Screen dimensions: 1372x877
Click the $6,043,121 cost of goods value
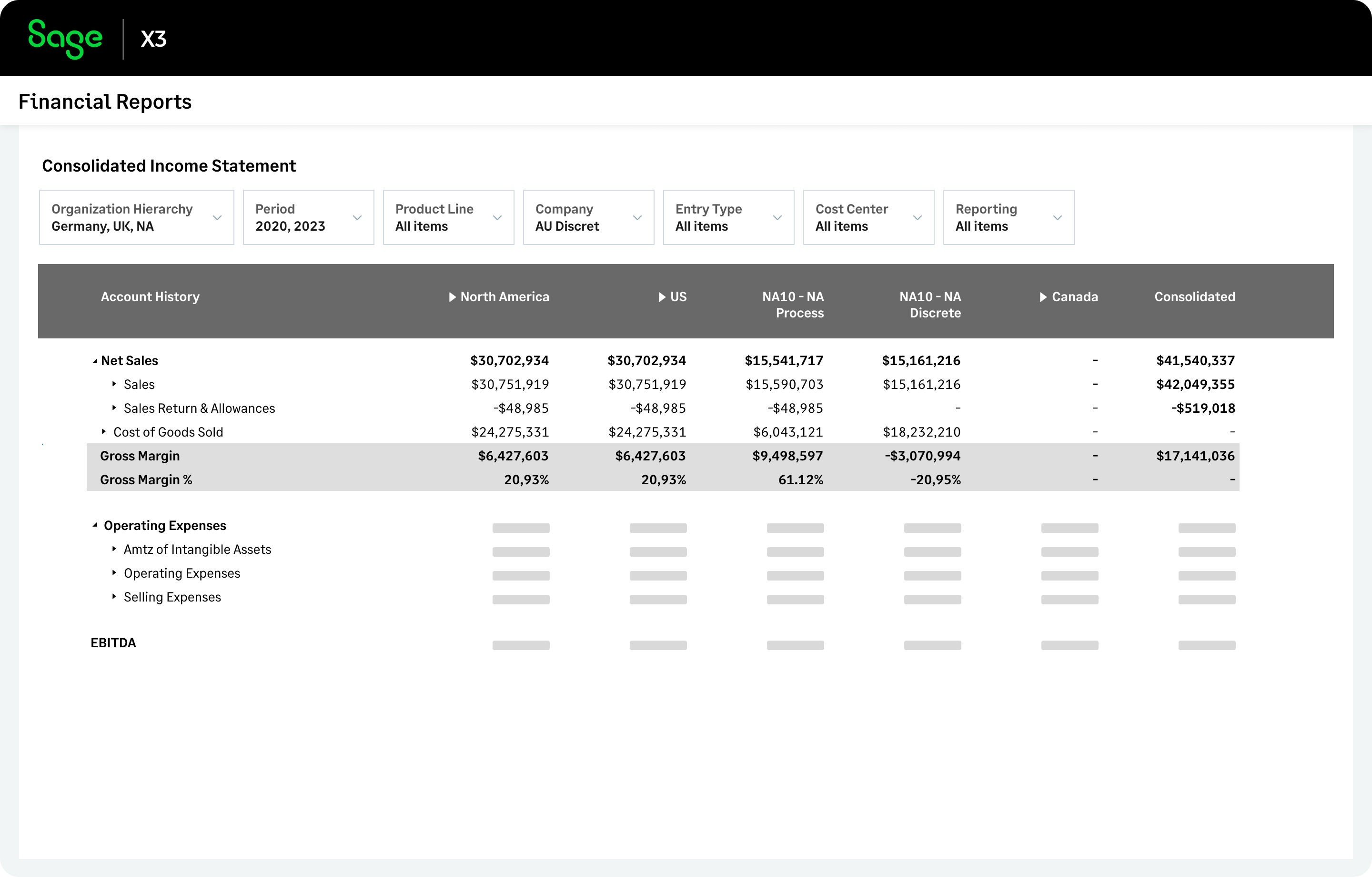788,432
